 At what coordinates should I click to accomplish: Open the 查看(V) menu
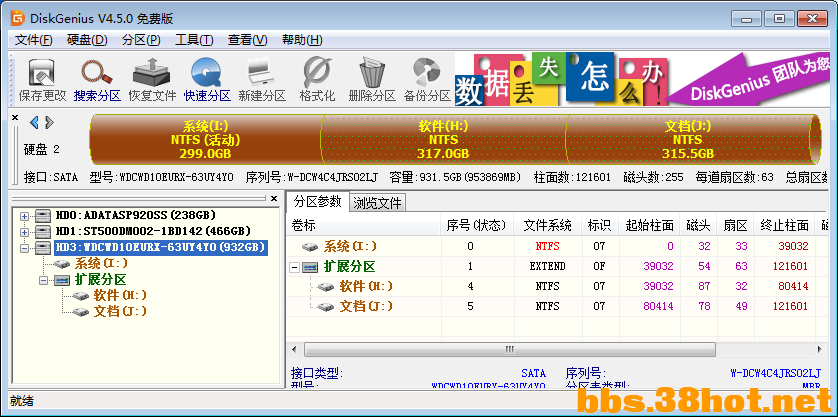tap(247, 40)
